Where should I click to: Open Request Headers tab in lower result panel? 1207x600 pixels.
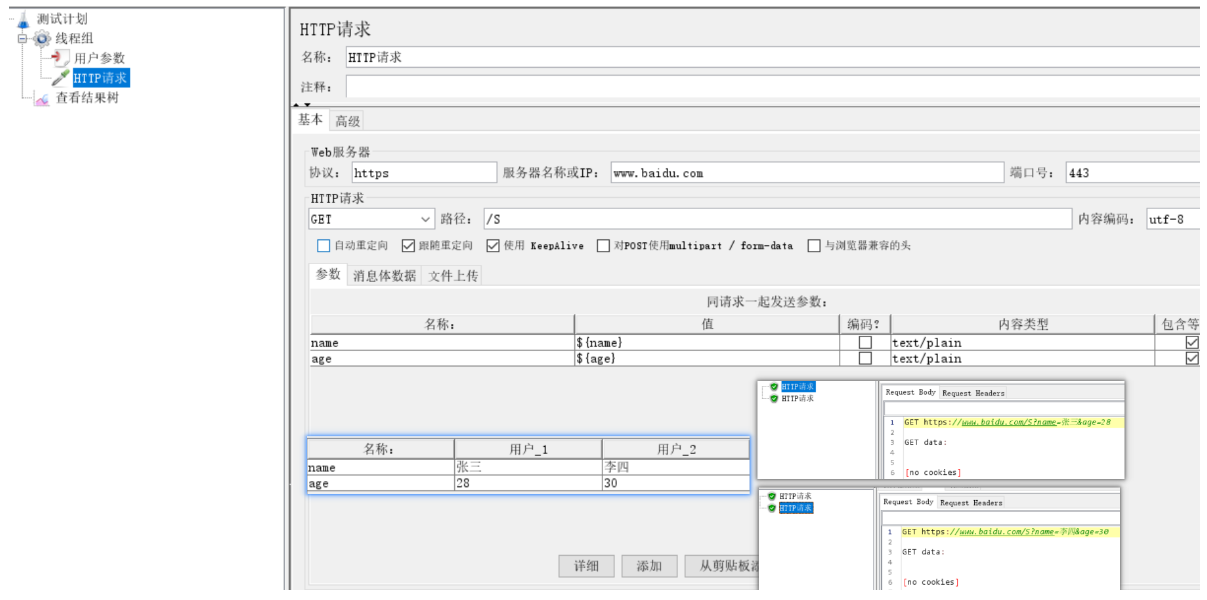[x=971, y=502]
